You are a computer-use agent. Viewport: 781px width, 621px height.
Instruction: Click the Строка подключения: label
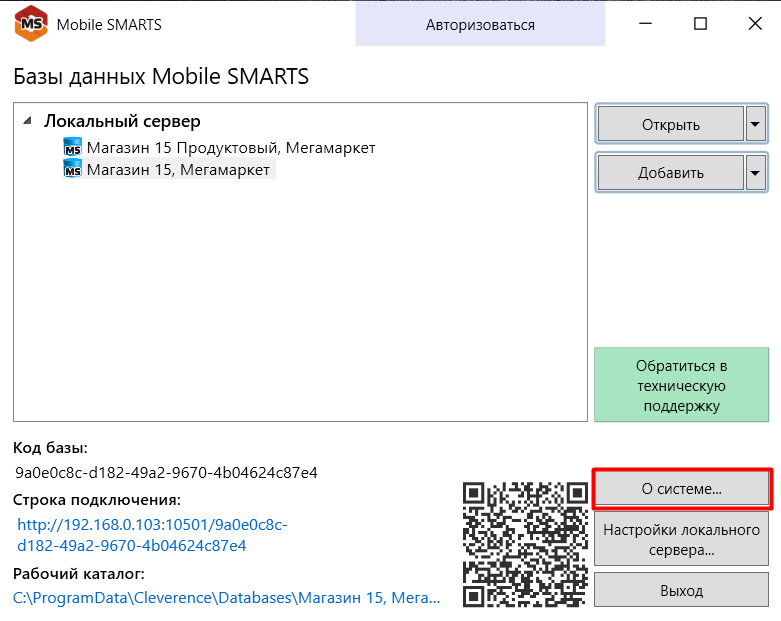(x=97, y=499)
